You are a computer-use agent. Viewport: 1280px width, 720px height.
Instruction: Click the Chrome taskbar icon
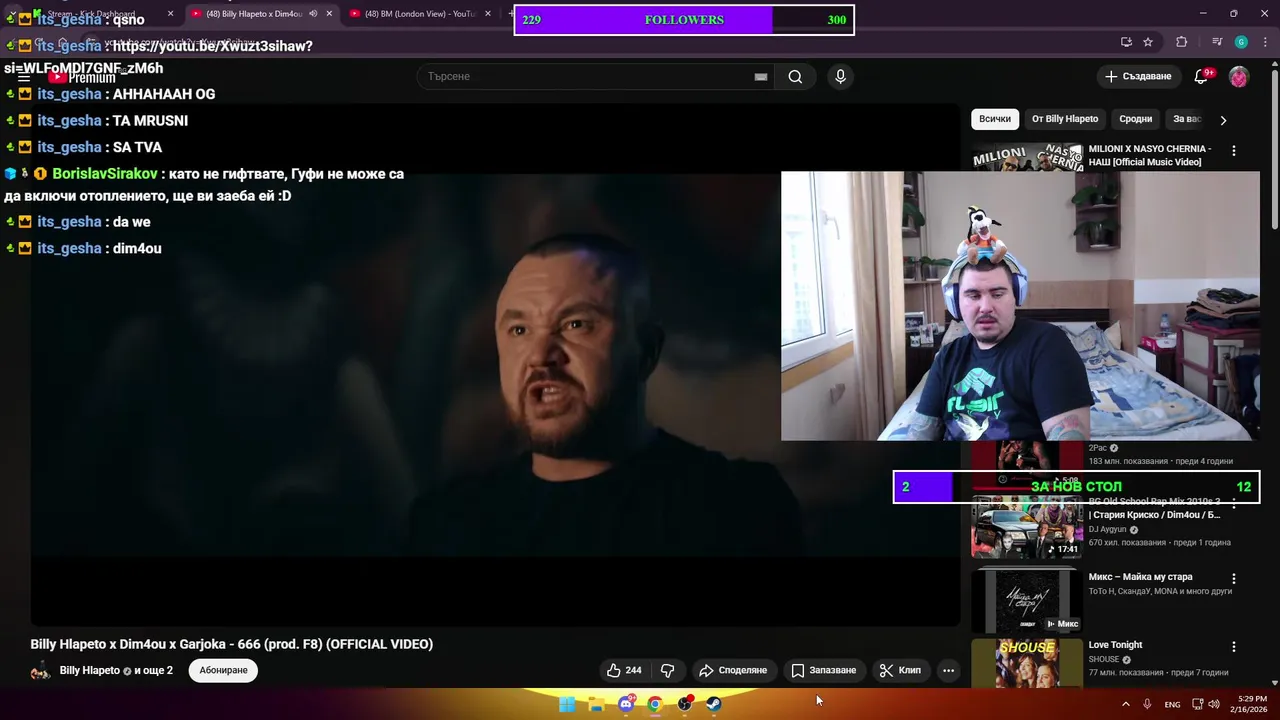point(655,704)
